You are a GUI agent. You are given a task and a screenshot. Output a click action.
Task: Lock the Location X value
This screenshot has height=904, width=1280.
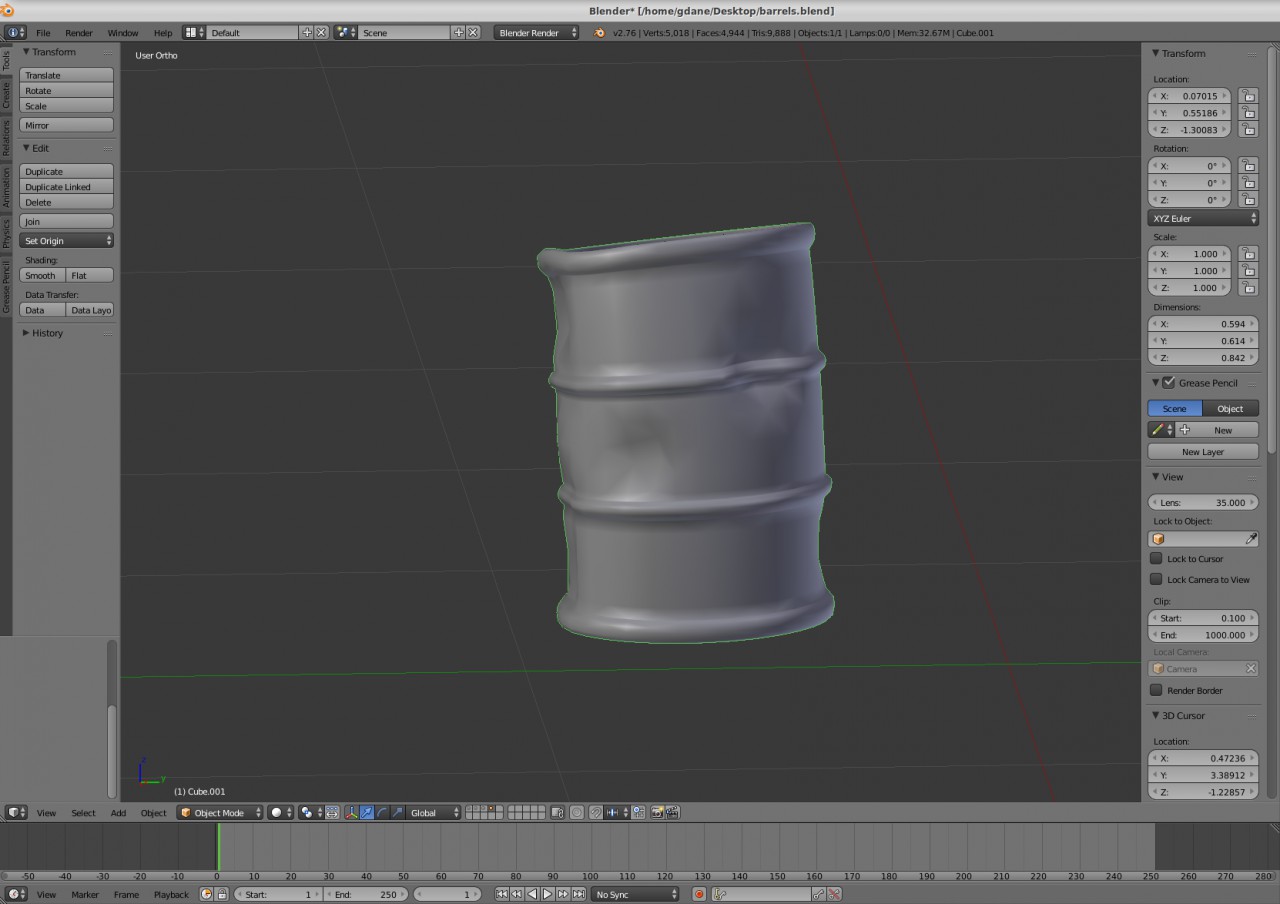[1248, 96]
